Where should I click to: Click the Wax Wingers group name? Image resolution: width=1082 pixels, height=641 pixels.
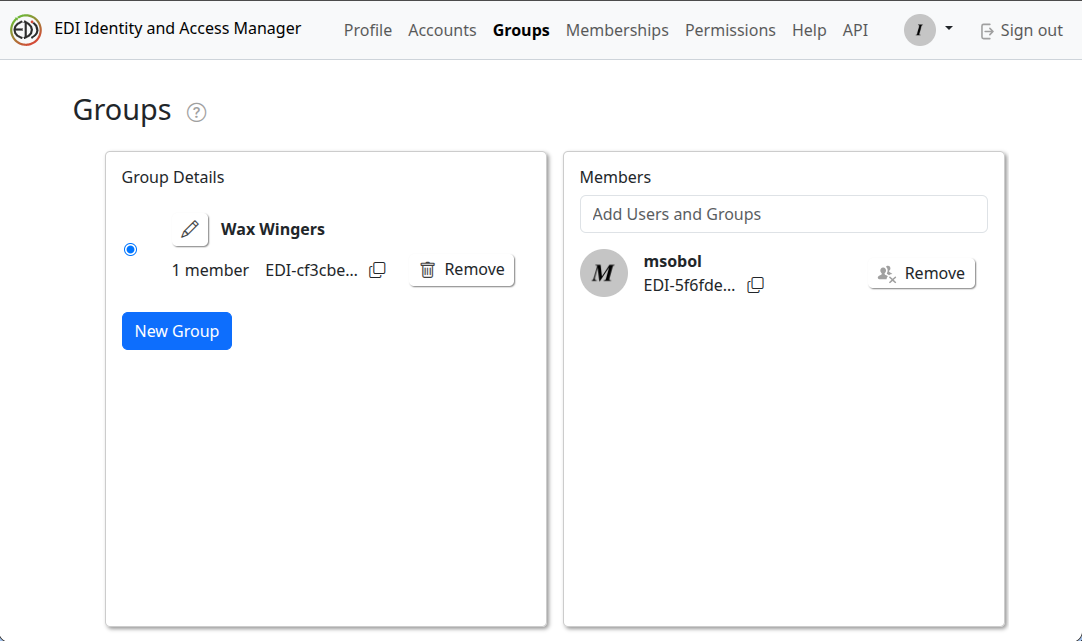click(273, 229)
